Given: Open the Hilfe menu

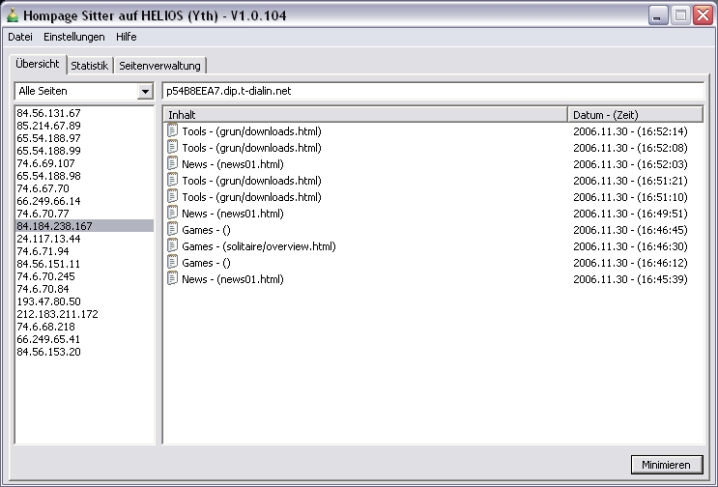Looking at the screenshot, I should pyautogui.click(x=126, y=37).
